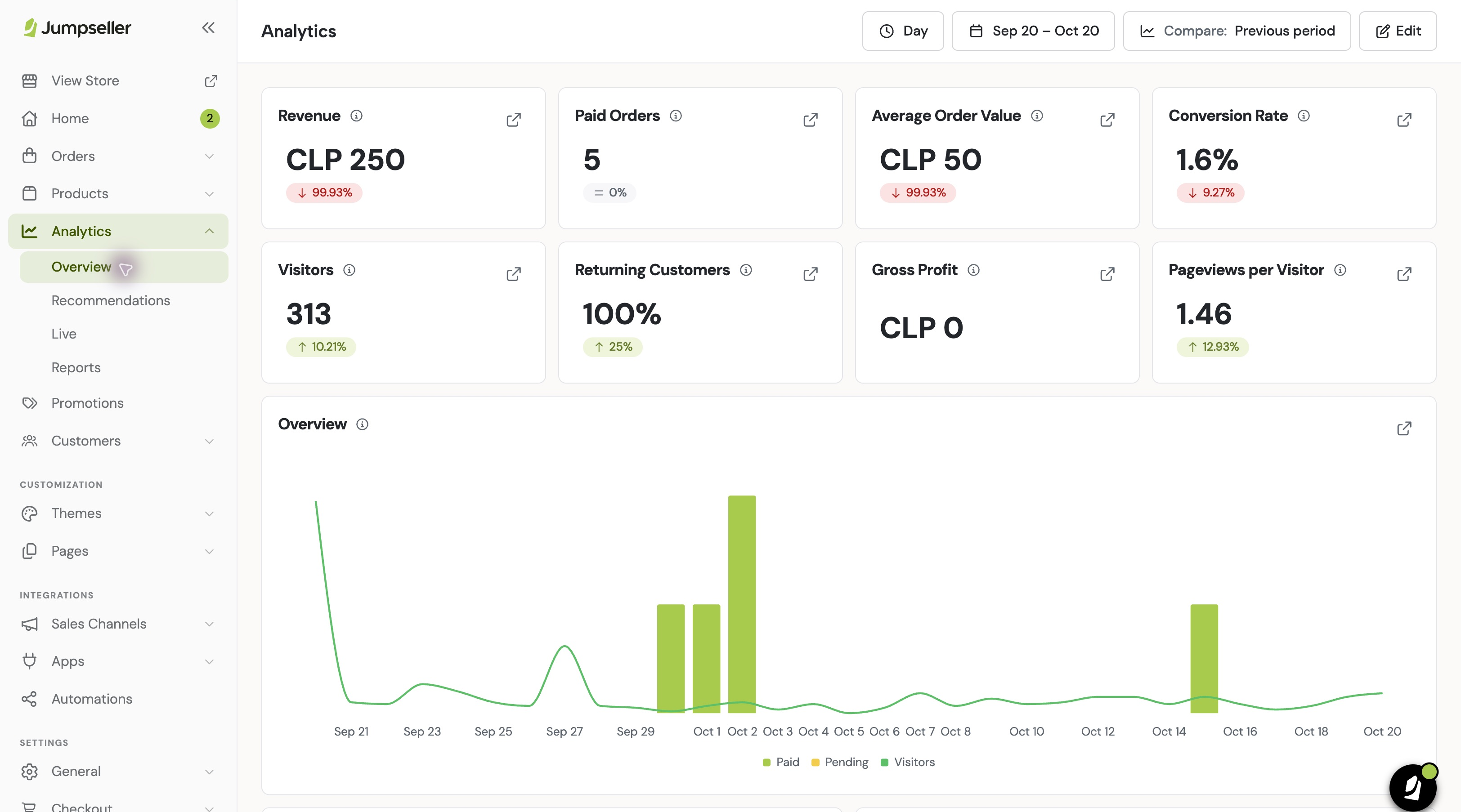Viewport: 1461px width, 812px height.
Task: Open Visitors card expand icon
Action: [514, 274]
